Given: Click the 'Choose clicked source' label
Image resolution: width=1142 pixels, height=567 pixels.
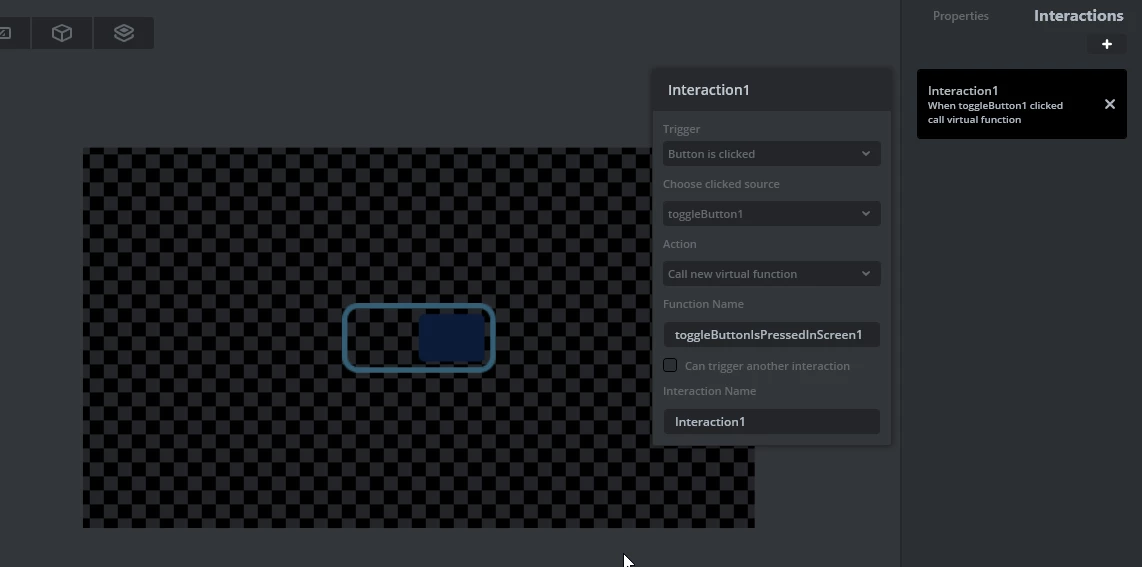Looking at the screenshot, I should click(x=721, y=184).
